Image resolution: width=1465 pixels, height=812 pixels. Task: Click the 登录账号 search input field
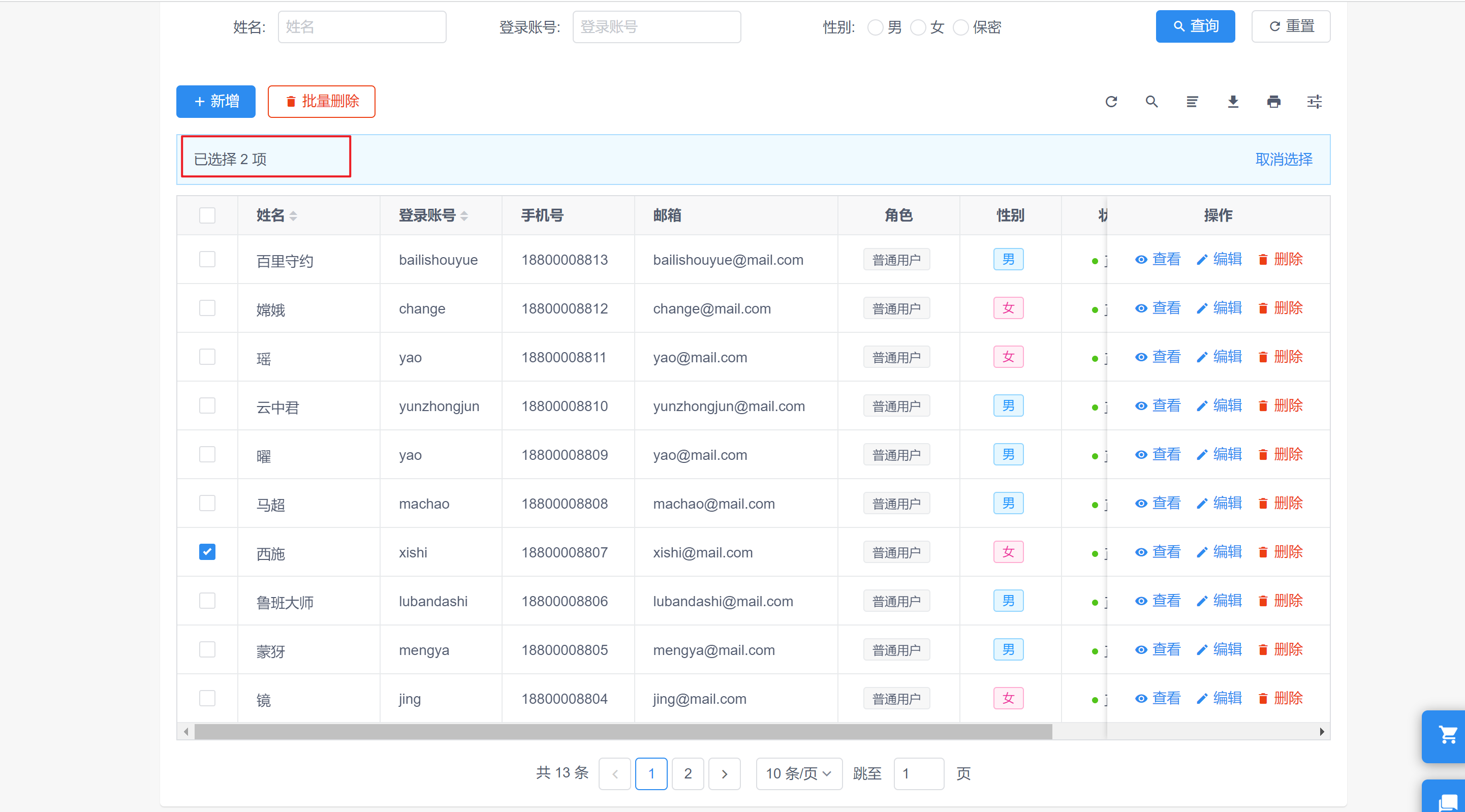[657, 27]
